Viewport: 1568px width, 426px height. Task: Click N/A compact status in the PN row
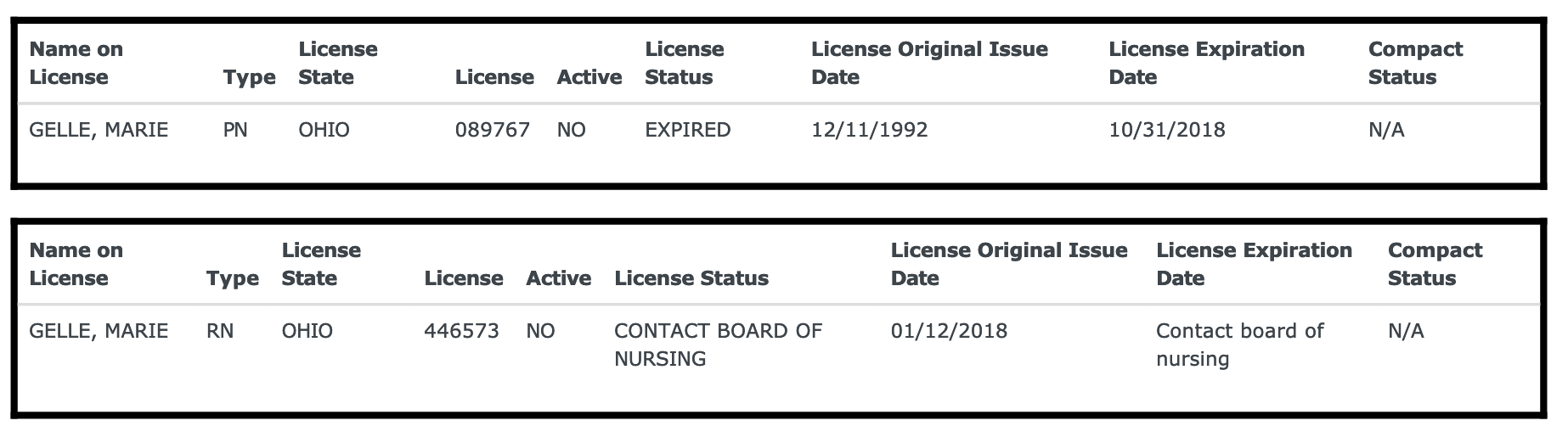point(1386,130)
